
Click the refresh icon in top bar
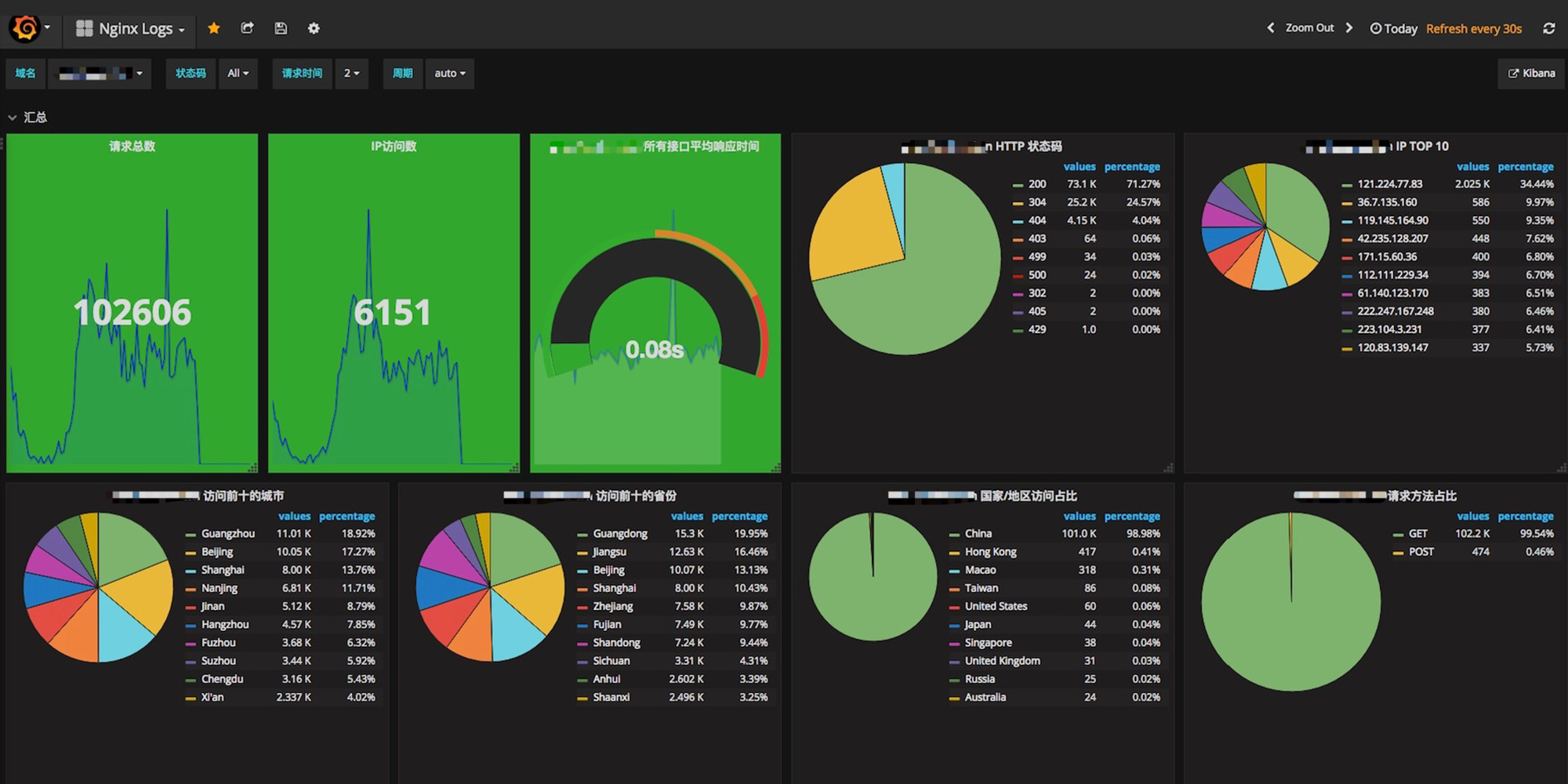coord(1548,28)
